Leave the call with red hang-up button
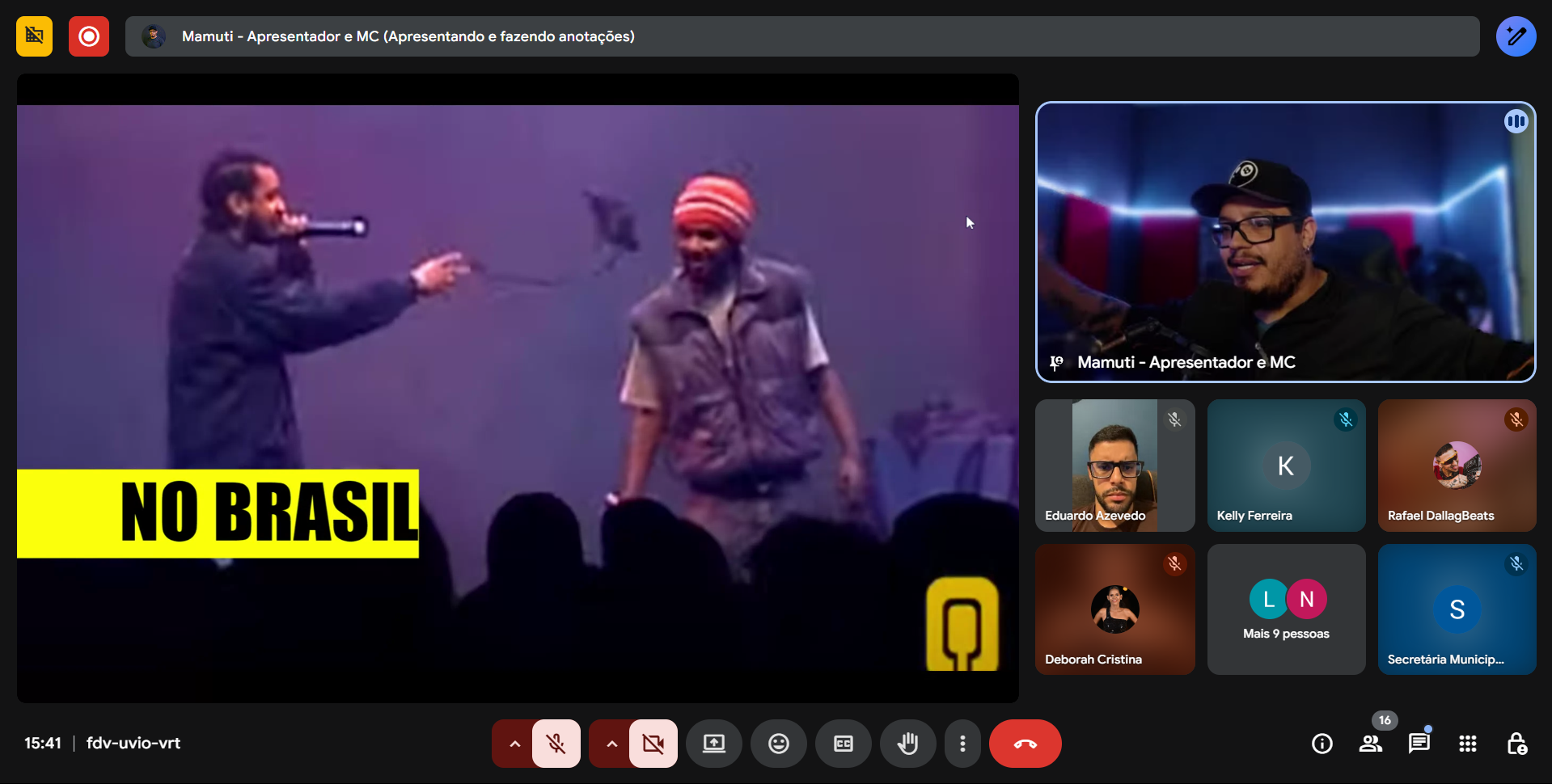 [1025, 744]
